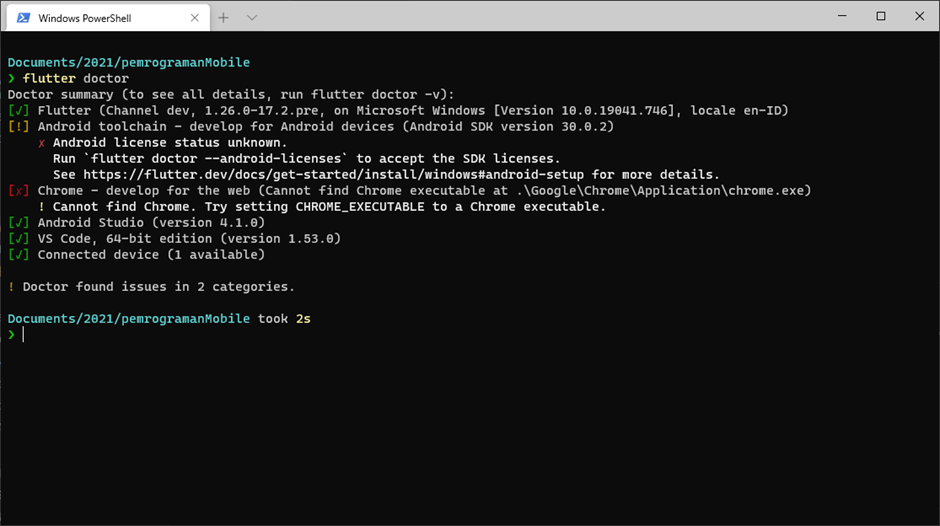The height and width of the screenshot is (526, 940).
Task: Click the green checkmark beside Connected device
Action: [x=19, y=254]
